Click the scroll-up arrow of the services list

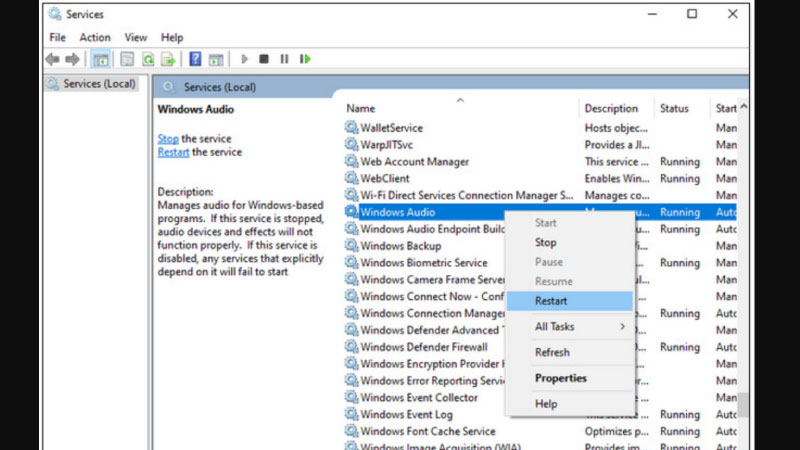(x=743, y=107)
